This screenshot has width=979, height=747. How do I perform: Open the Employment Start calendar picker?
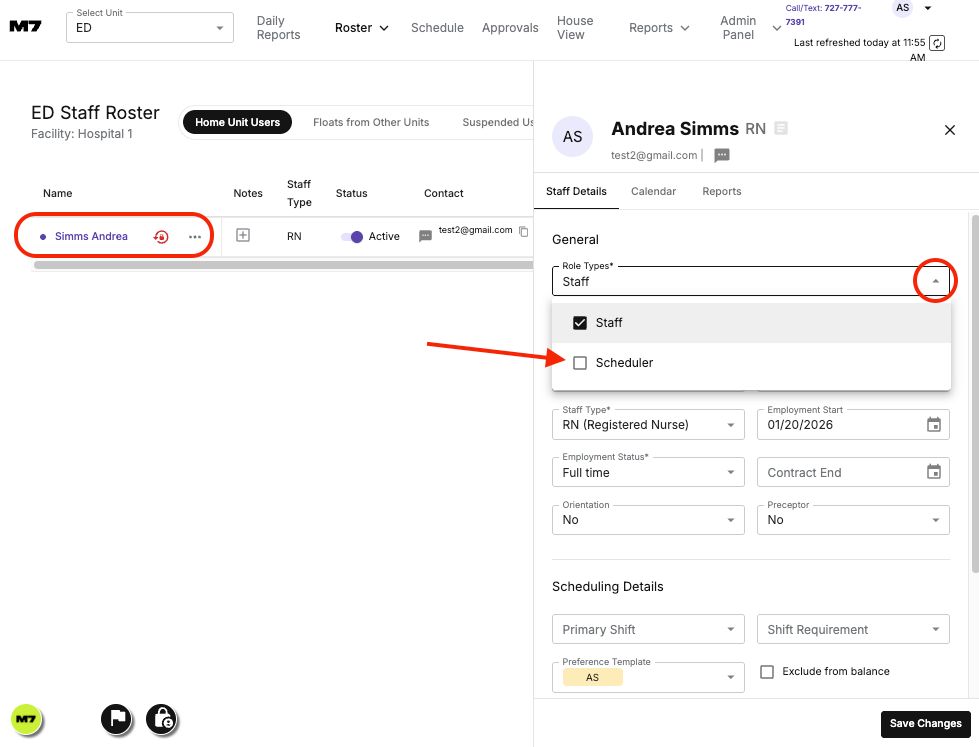click(933, 425)
